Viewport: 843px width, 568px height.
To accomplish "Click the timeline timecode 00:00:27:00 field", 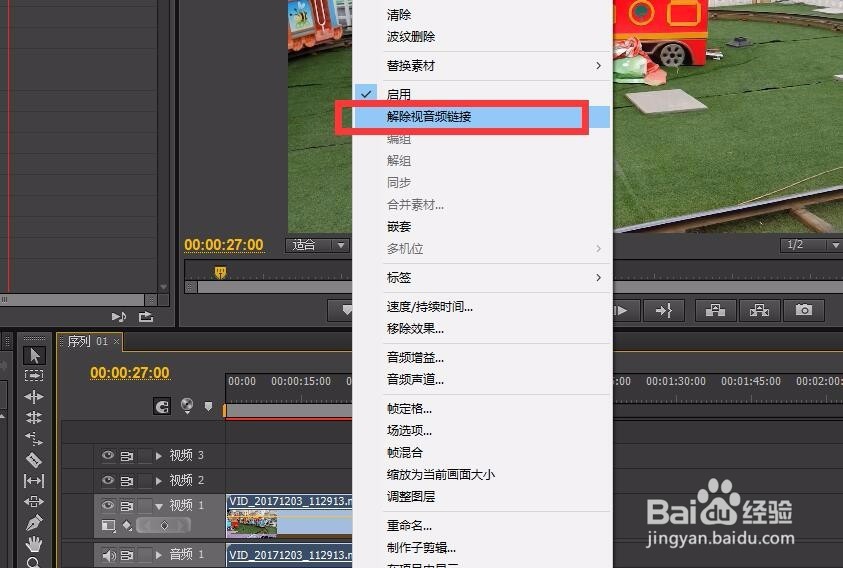I will pos(130,373).
